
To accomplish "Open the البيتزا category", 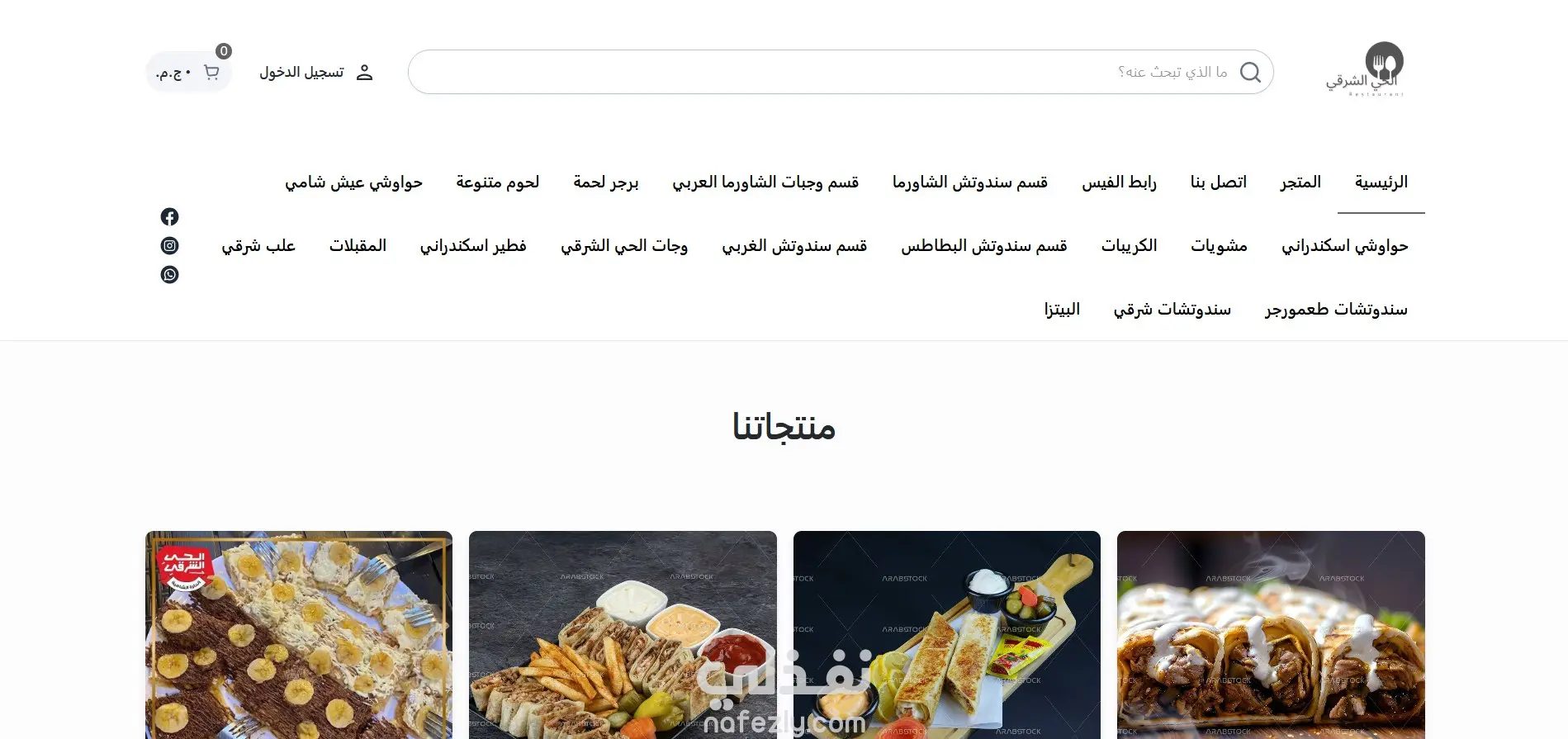I will click(x=1061, y=310).
